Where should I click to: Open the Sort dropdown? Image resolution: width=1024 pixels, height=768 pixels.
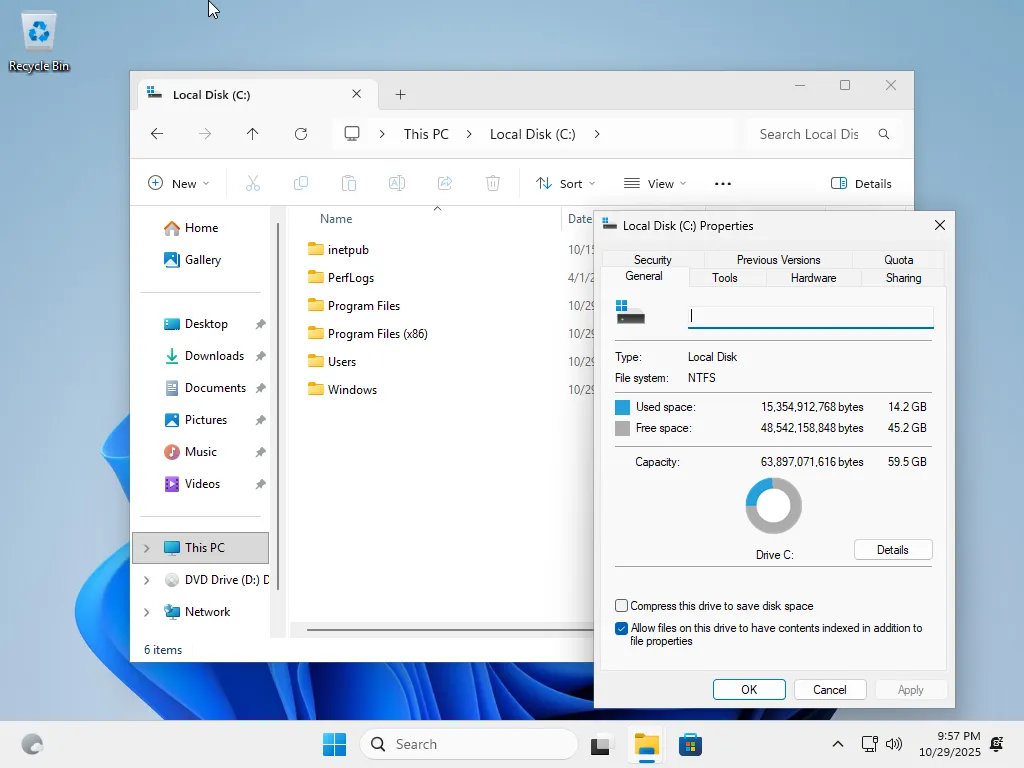pyautogui.click(x=566, y=183)
